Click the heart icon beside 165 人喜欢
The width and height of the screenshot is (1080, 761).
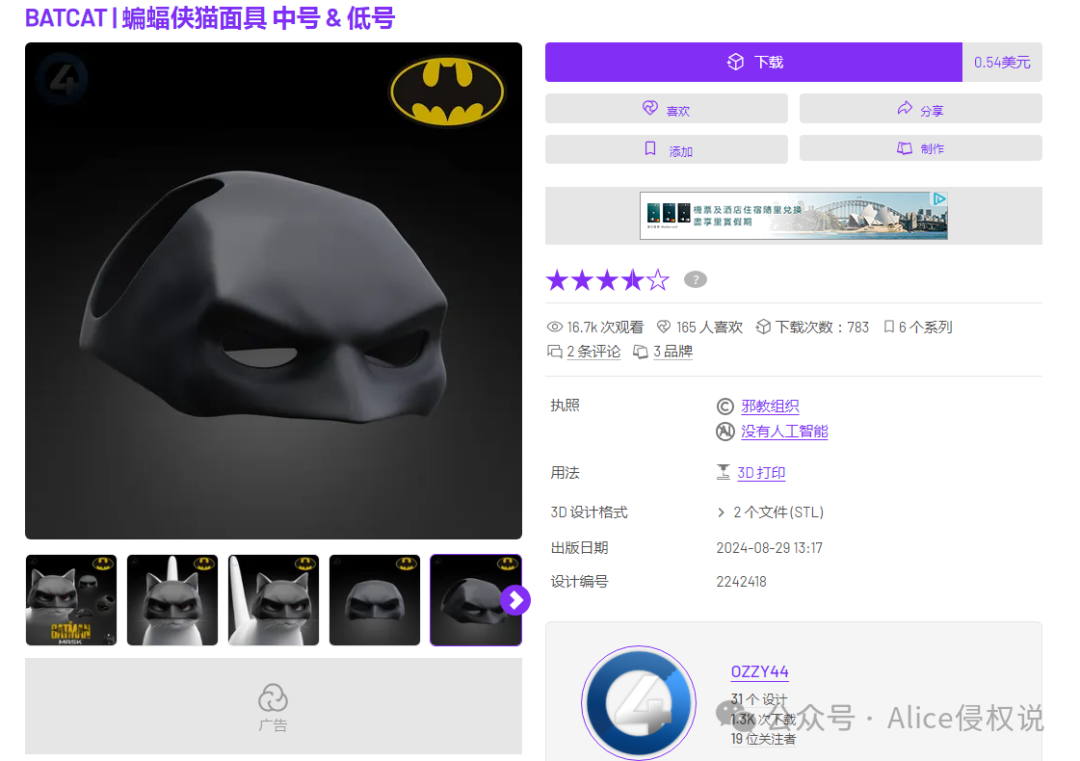click(x=664, y=327)
